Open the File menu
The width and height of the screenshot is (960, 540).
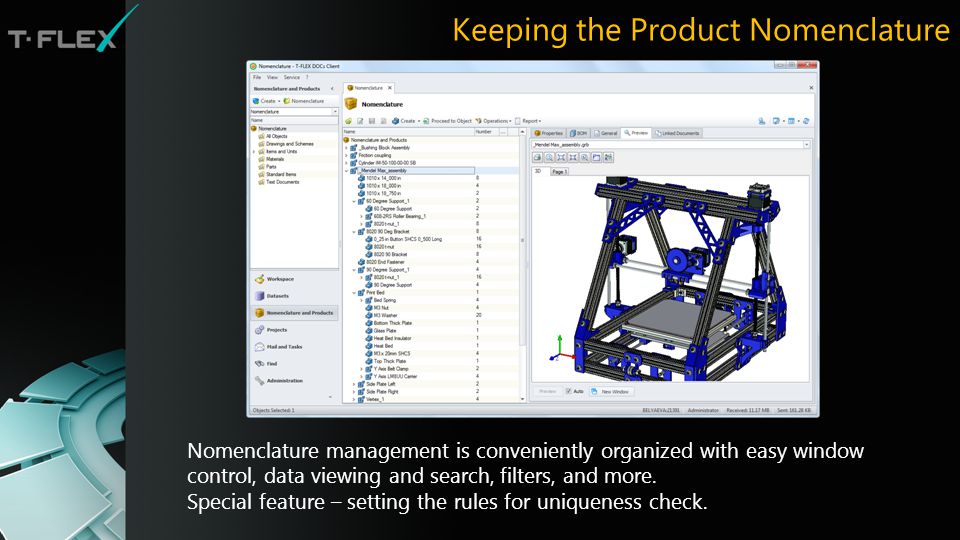(257, 77)
